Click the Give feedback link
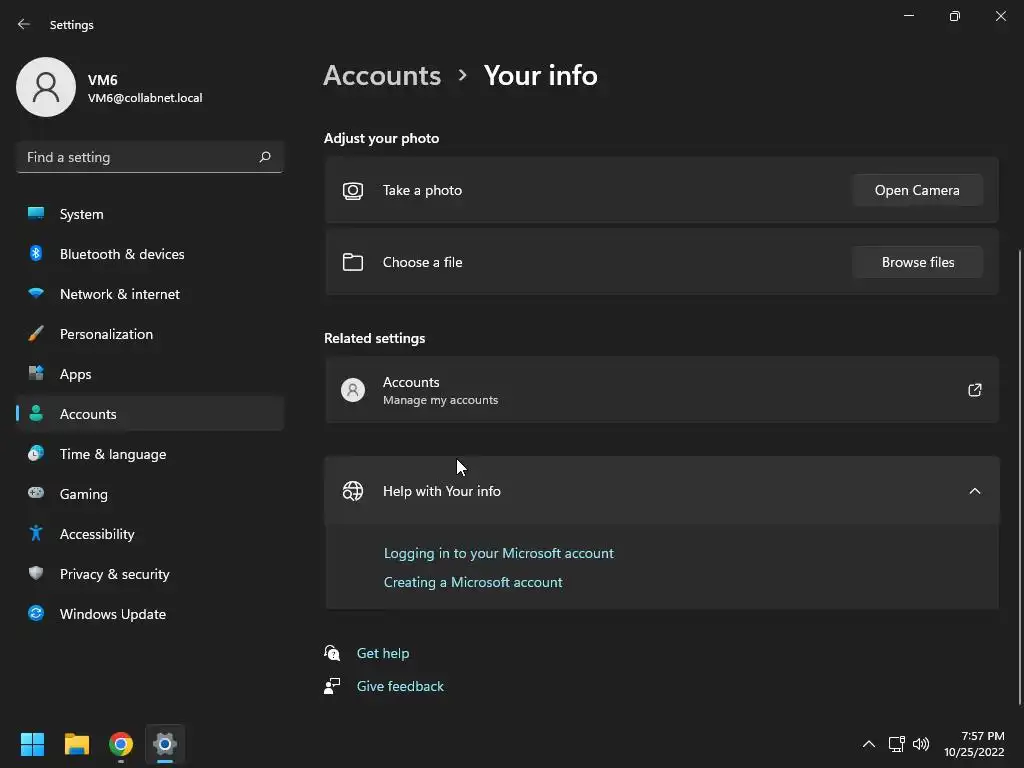This screenshot has width=1024, height=768. click(x=400, y=686)
